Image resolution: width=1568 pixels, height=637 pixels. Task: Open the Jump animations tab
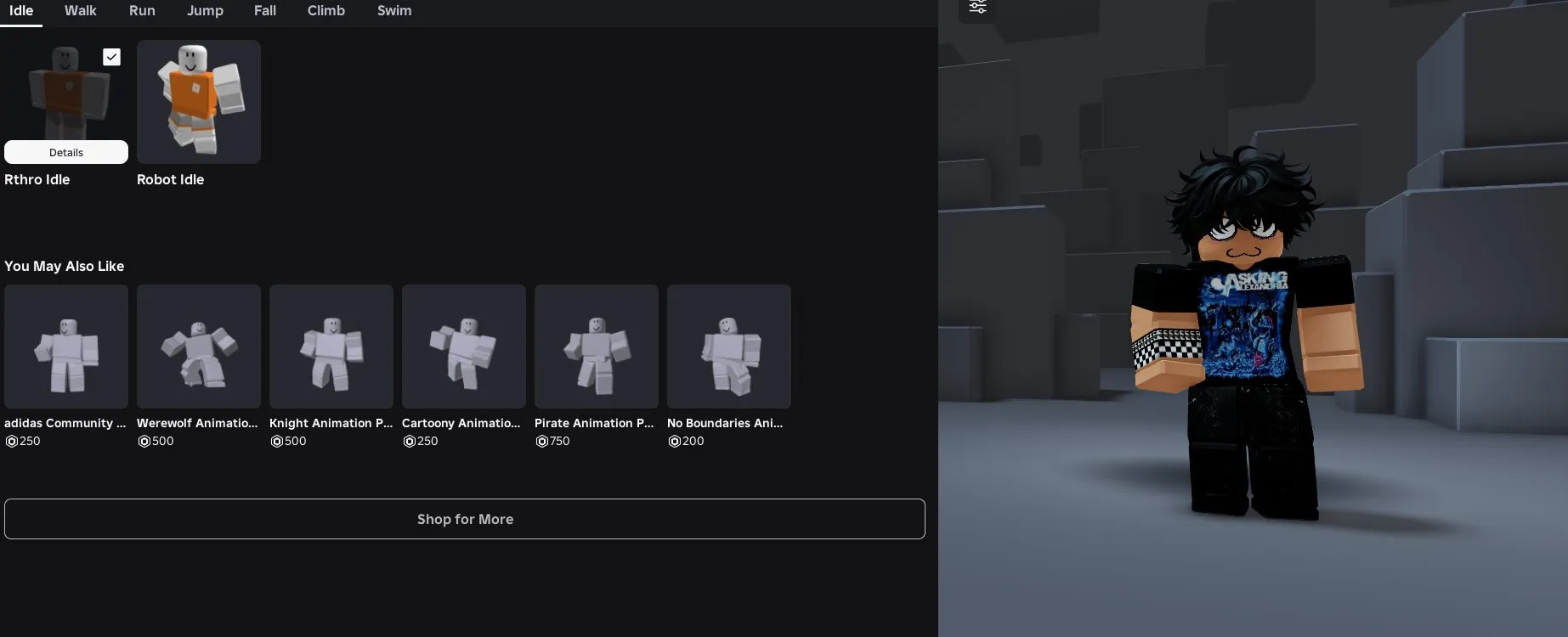point(205,11)
